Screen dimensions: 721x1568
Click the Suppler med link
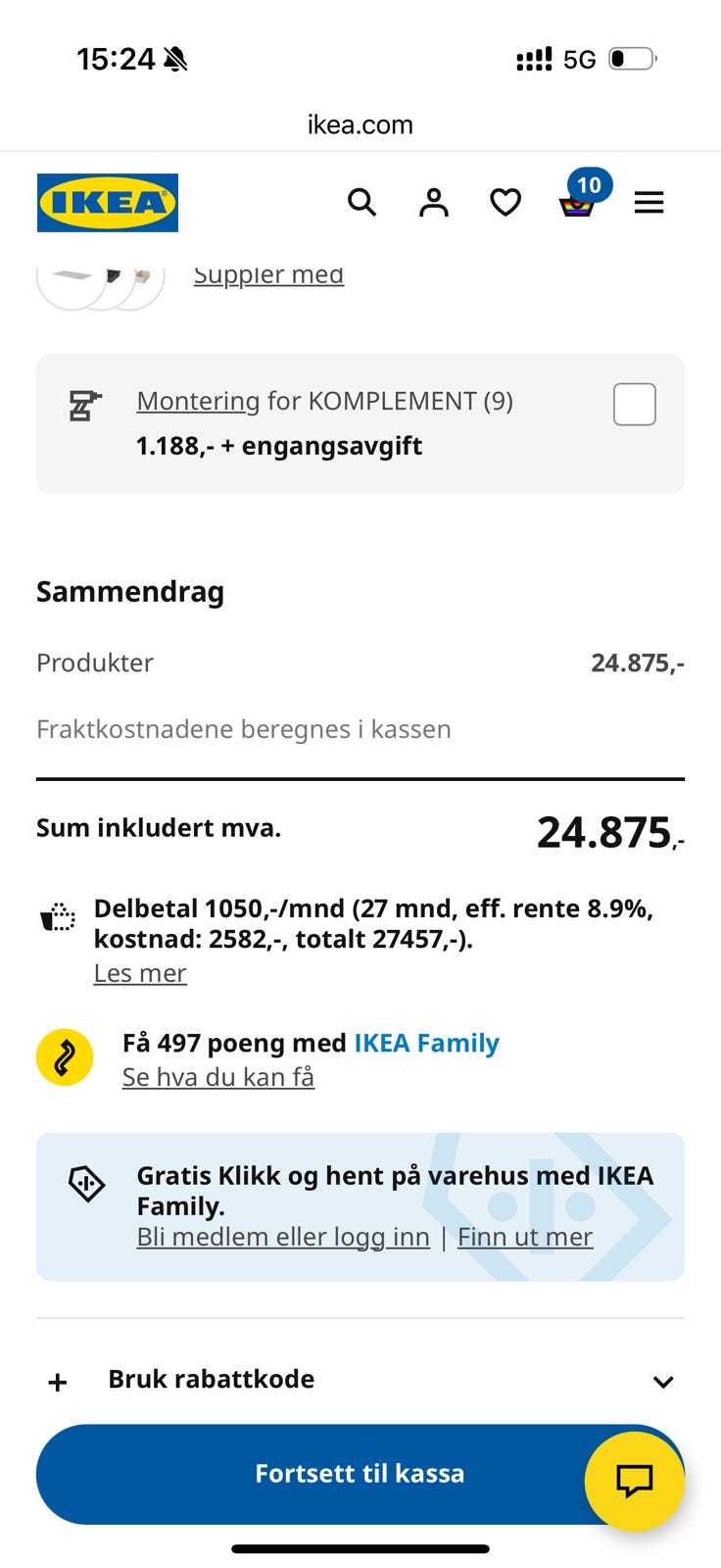[x=268, y=274]
